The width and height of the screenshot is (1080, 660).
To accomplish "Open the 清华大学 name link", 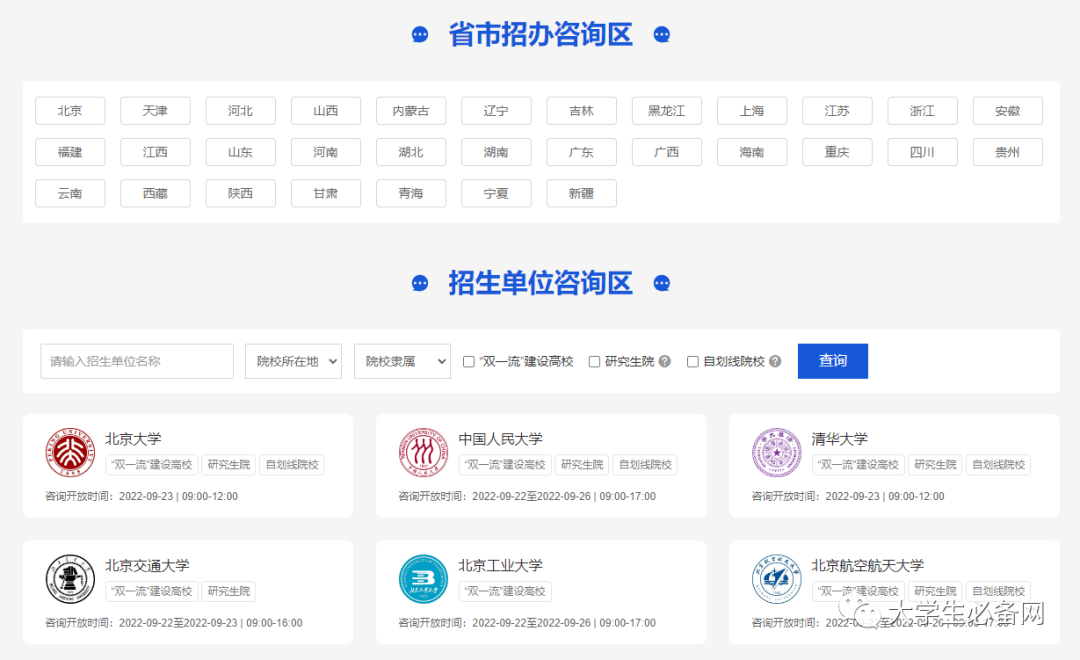I will 840,439.
